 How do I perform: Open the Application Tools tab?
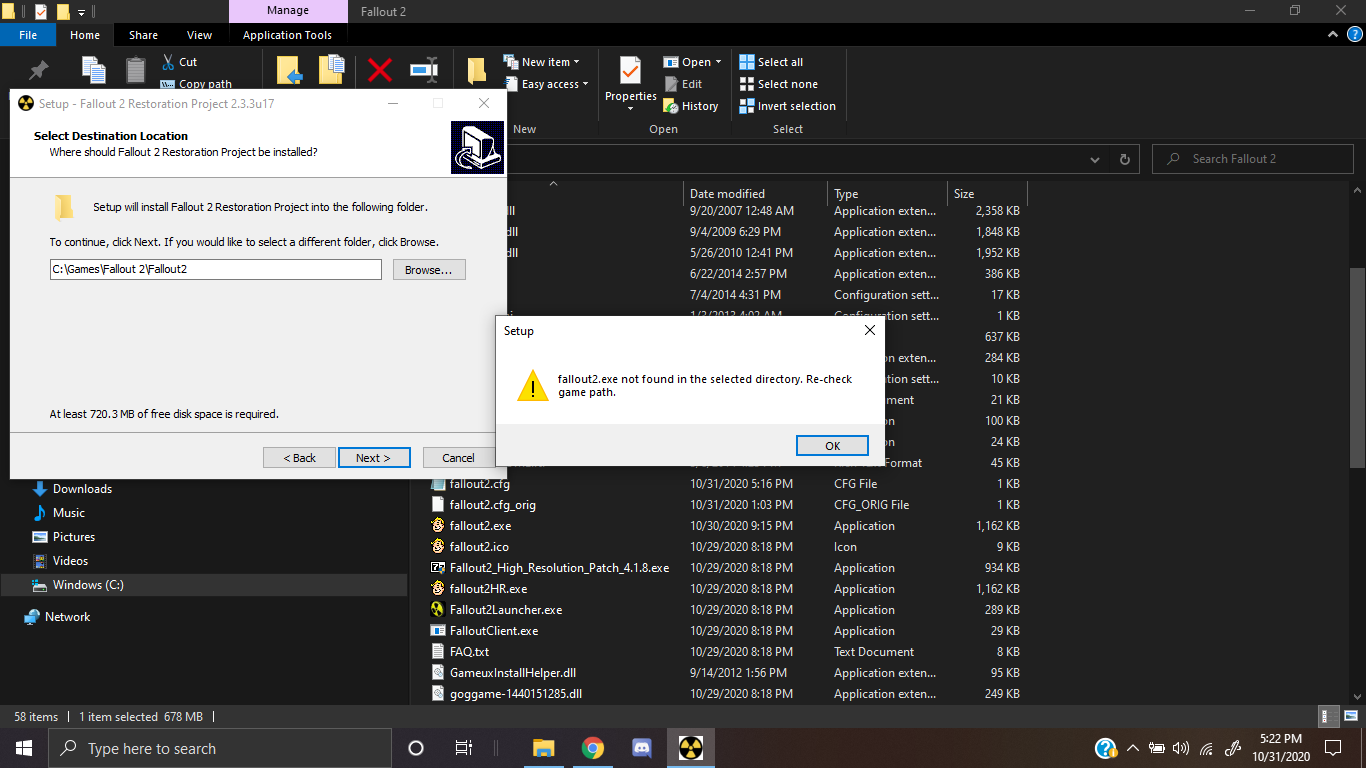coord(287,35)
